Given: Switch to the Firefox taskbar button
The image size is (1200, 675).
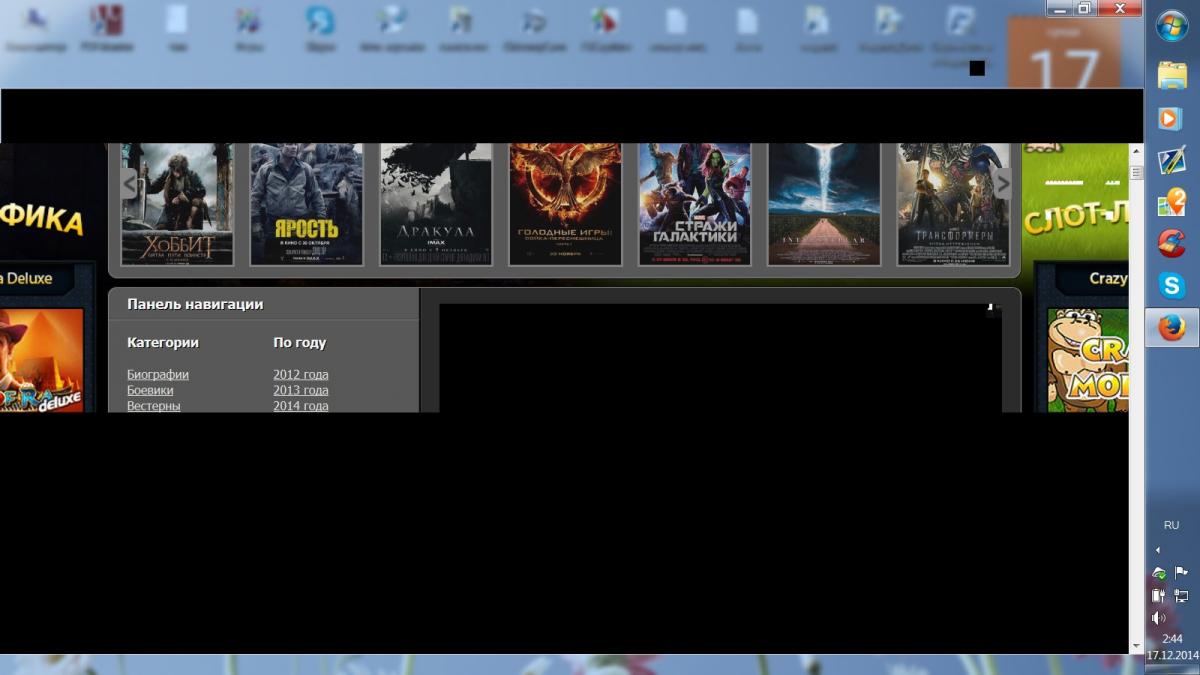Looking at the screenshot, I should (1171, 327).
